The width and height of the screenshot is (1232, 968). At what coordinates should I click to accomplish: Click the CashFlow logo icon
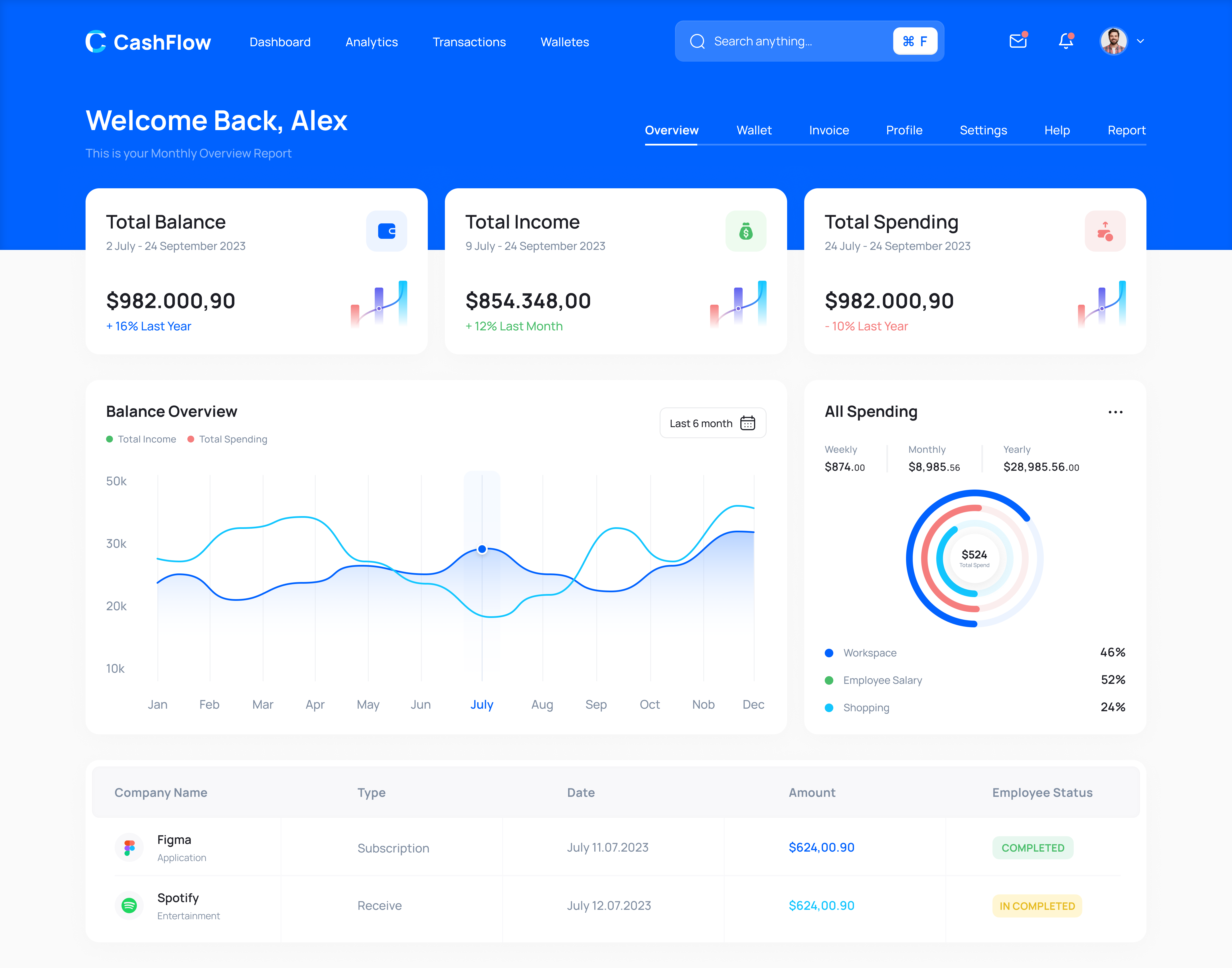[x=96, y=41]
